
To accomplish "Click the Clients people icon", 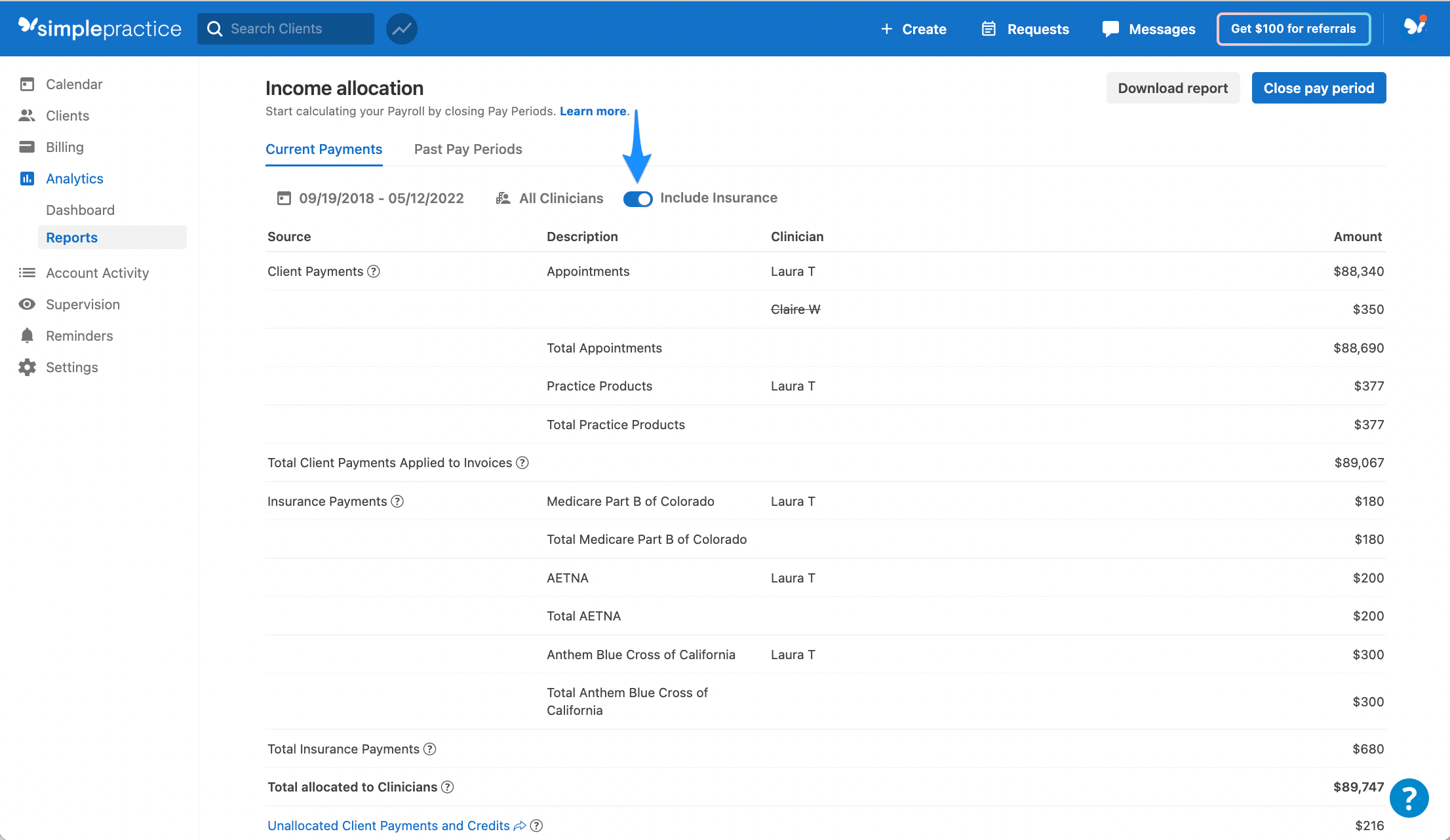I will 27,115.
